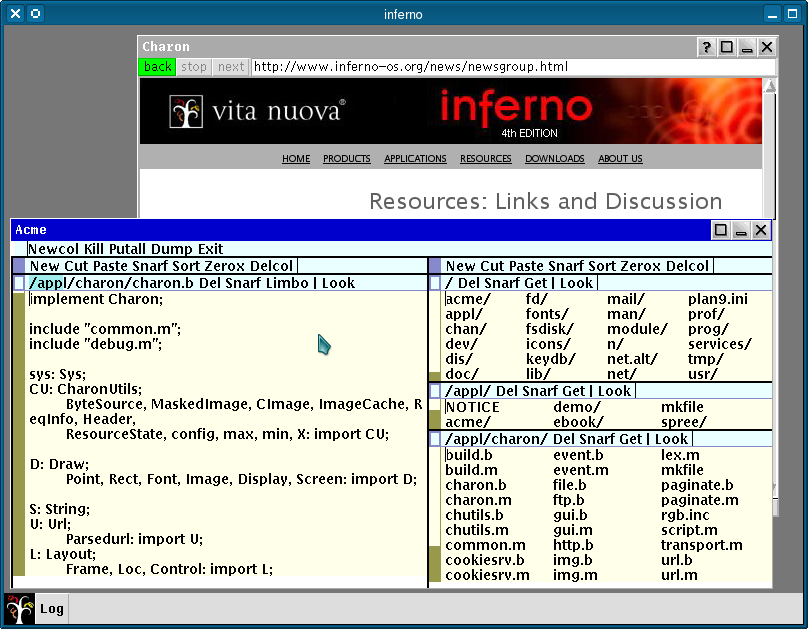Click the Inferno logo in bottom taskbar
808x629 pixels.
click(20, 608)
